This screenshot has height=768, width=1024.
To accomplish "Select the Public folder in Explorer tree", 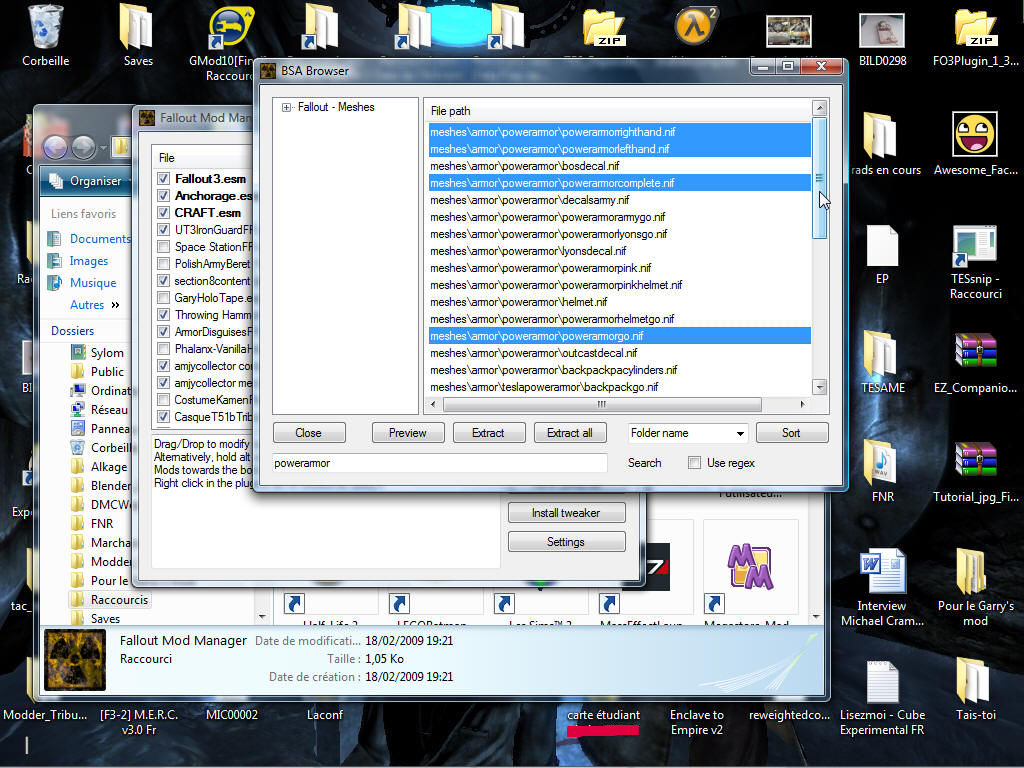I will (x=107, y=372).
